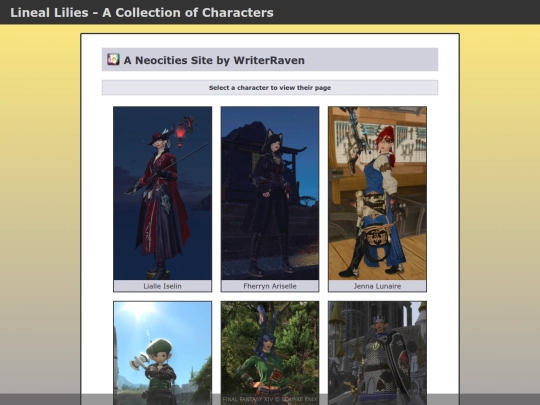This screenshot has width=540, height=405.
Task: Click the Jenna Lunaire name label
Action: [x=377, y=286]
